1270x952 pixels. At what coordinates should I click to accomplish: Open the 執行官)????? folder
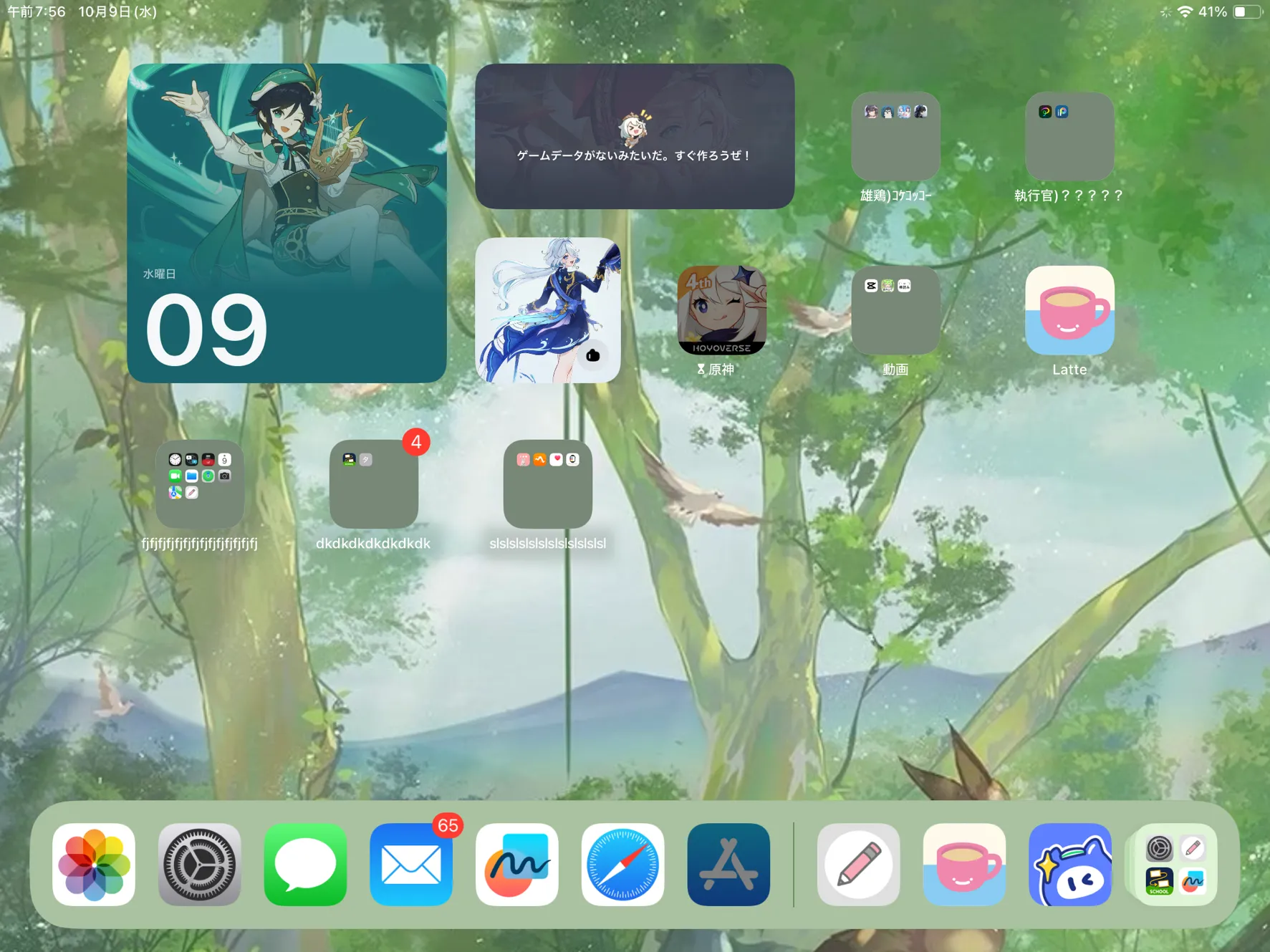tap(1069, 136)
